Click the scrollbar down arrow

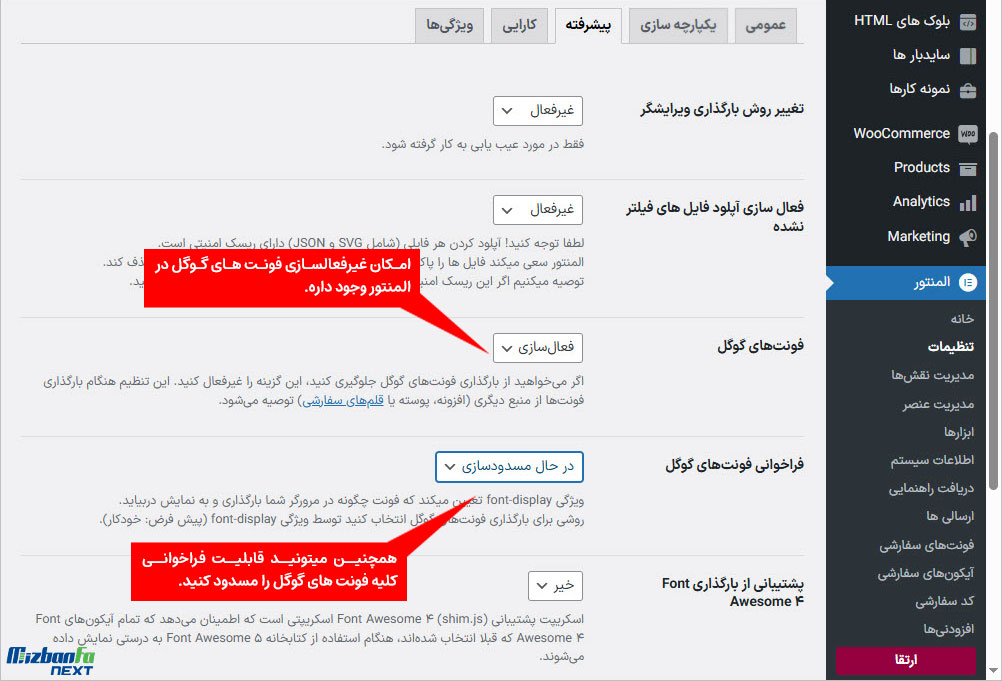coord(993,671)
